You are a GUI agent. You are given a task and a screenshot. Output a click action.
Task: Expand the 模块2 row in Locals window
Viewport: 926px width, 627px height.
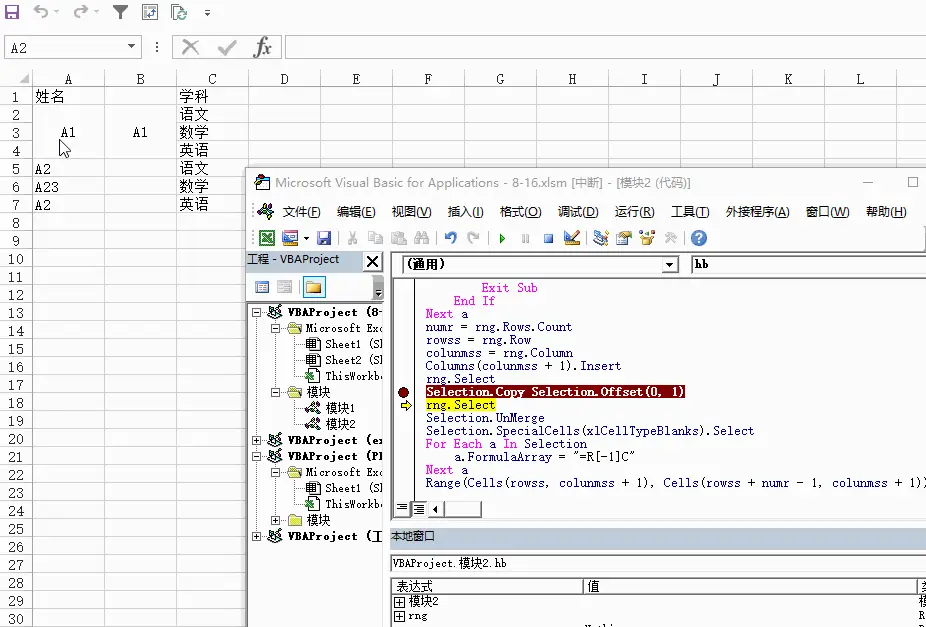399,602
